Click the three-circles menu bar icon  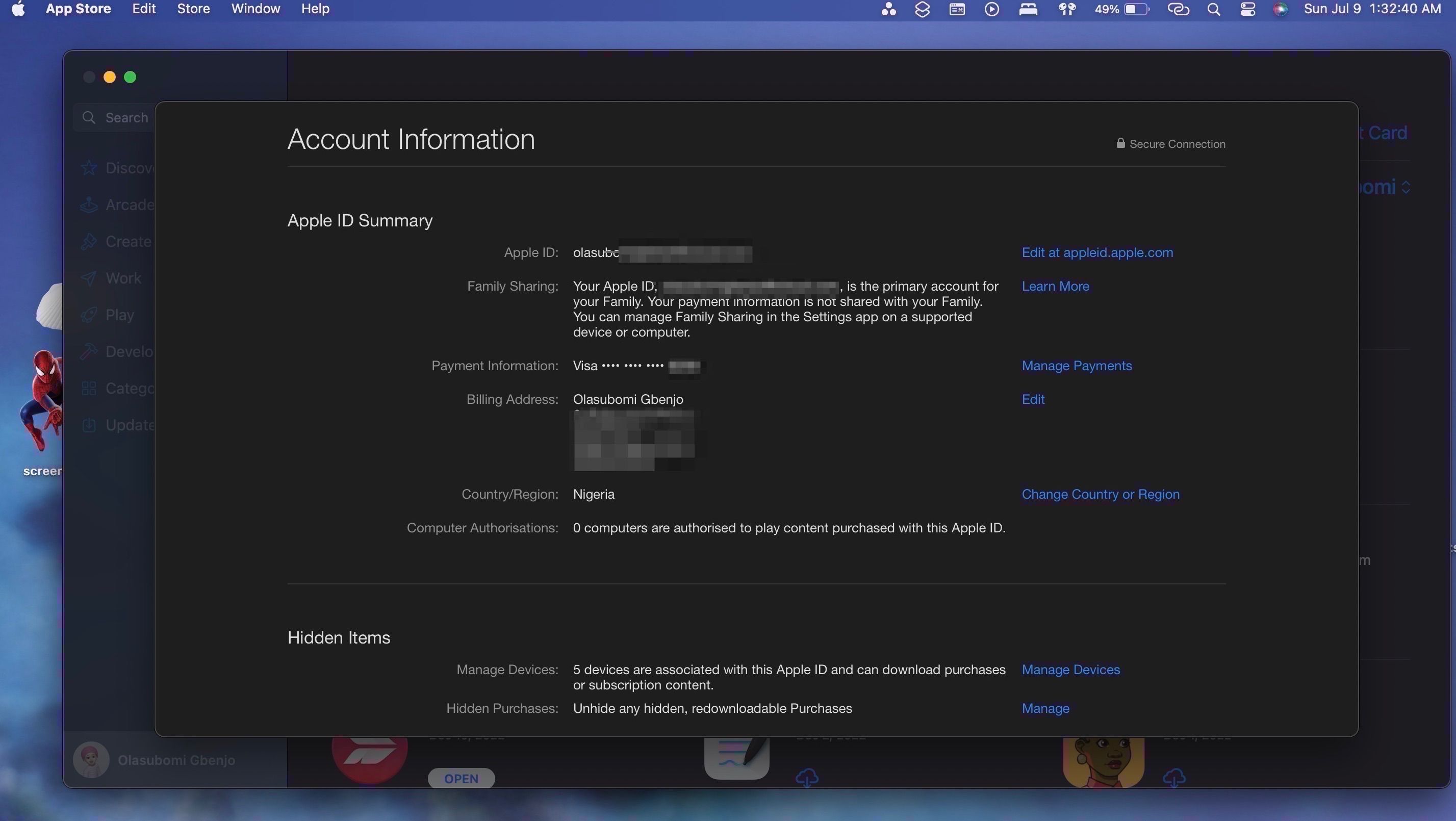coord(888,9)
